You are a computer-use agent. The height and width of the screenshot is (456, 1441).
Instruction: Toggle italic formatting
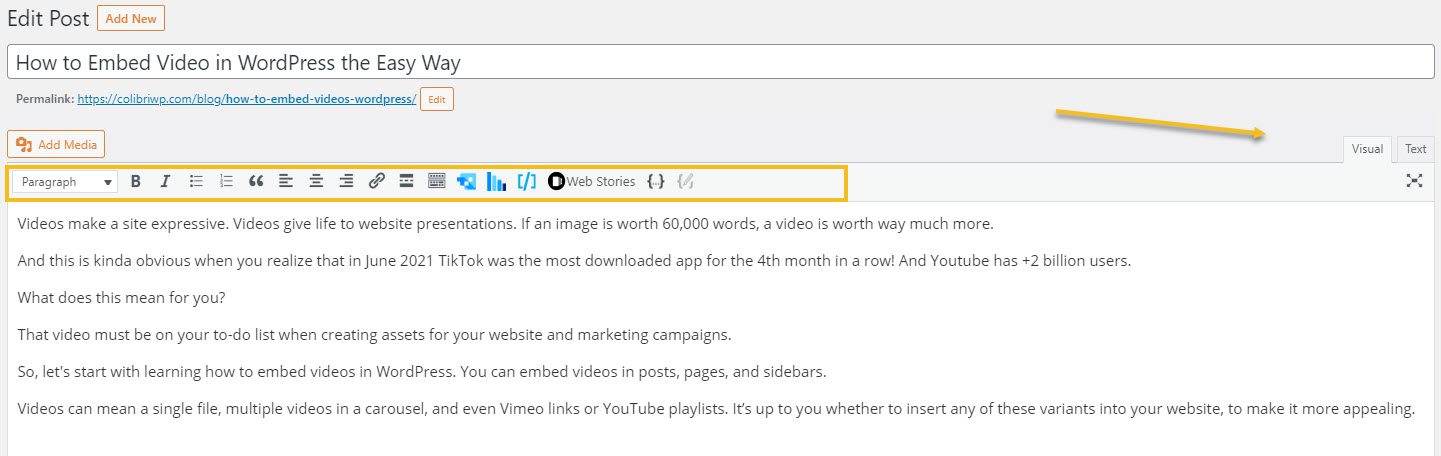(166, 181)
